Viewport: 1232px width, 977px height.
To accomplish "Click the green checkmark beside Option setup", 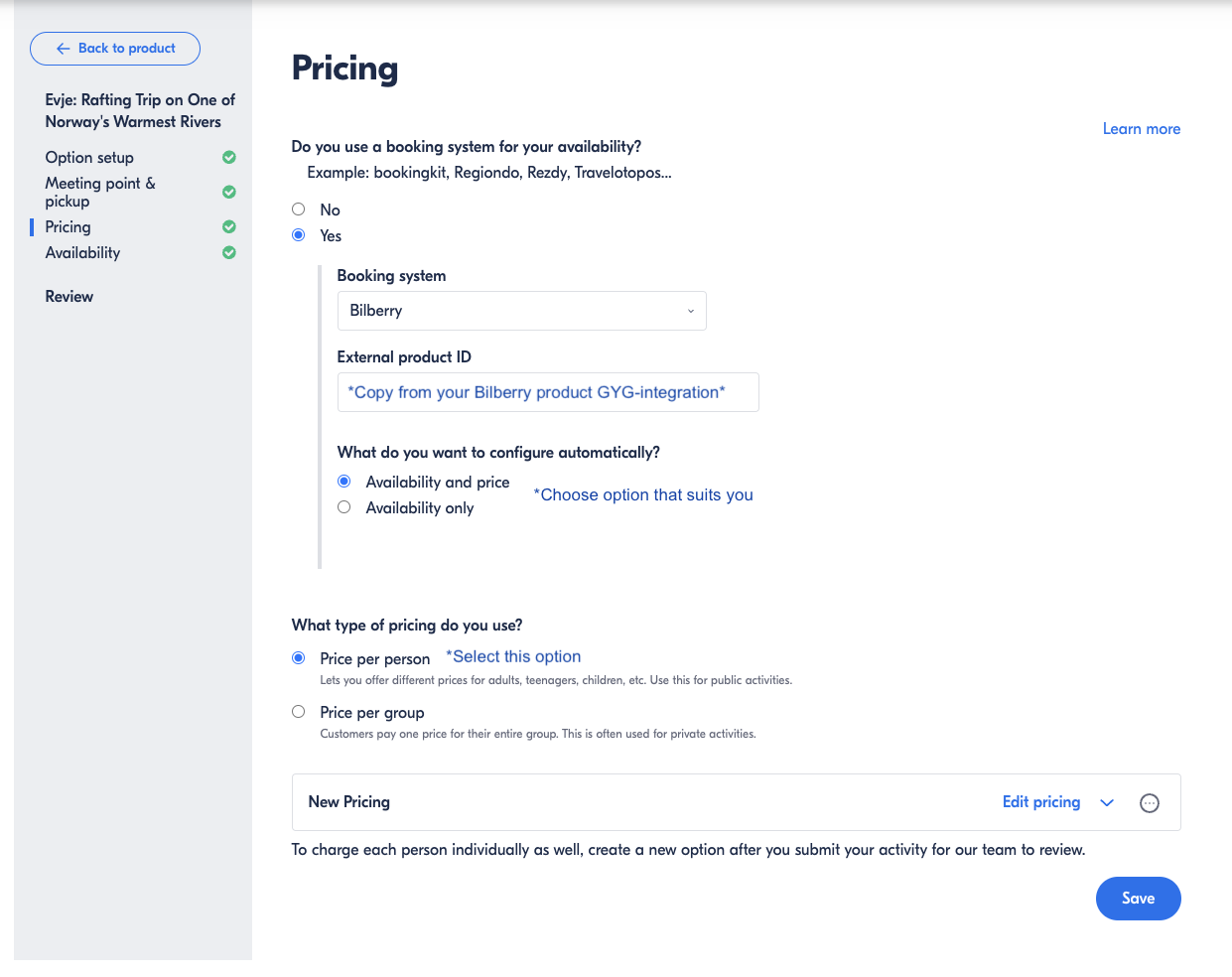I will tap(229, 157).
